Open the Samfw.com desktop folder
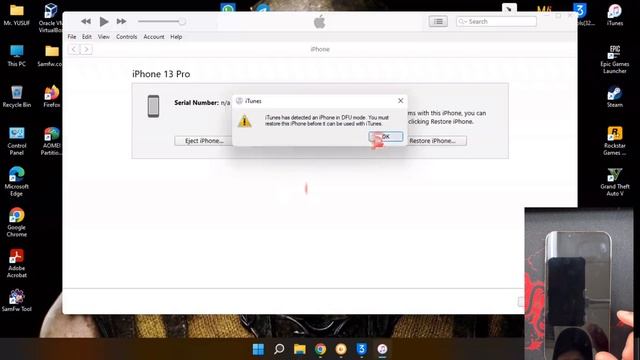 [51, 56]
